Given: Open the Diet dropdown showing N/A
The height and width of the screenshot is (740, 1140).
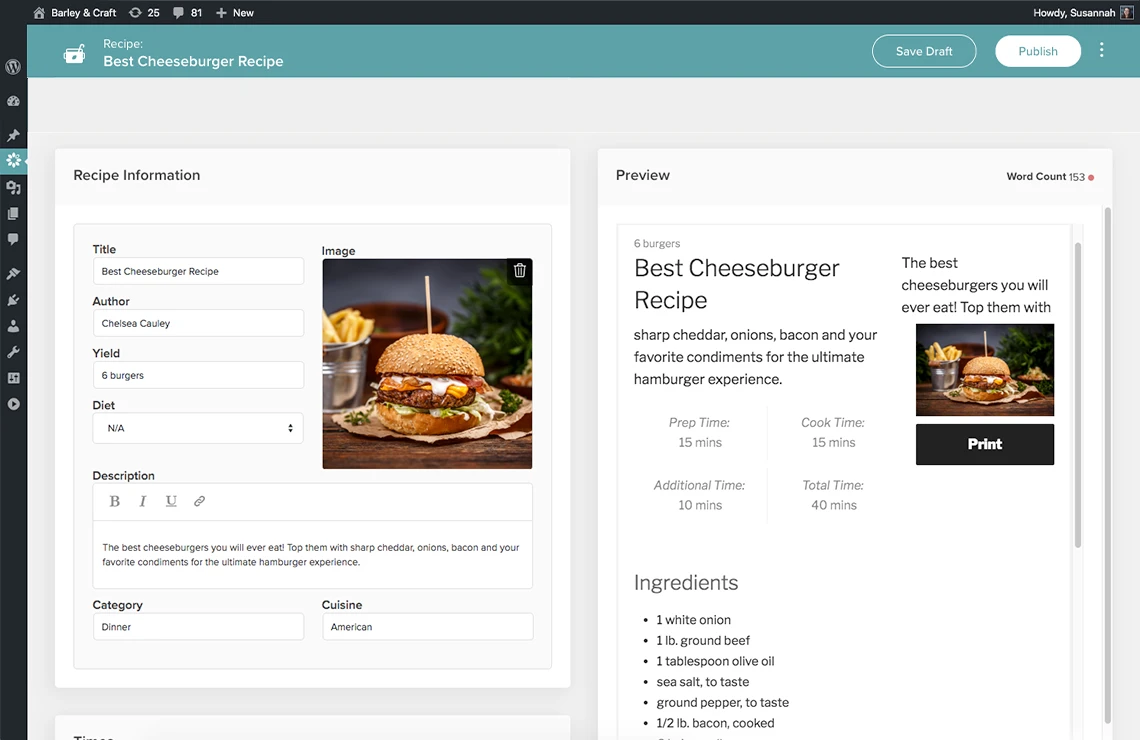Looking at the screenshot, I should pyautogui.click(x=198, y=428).
